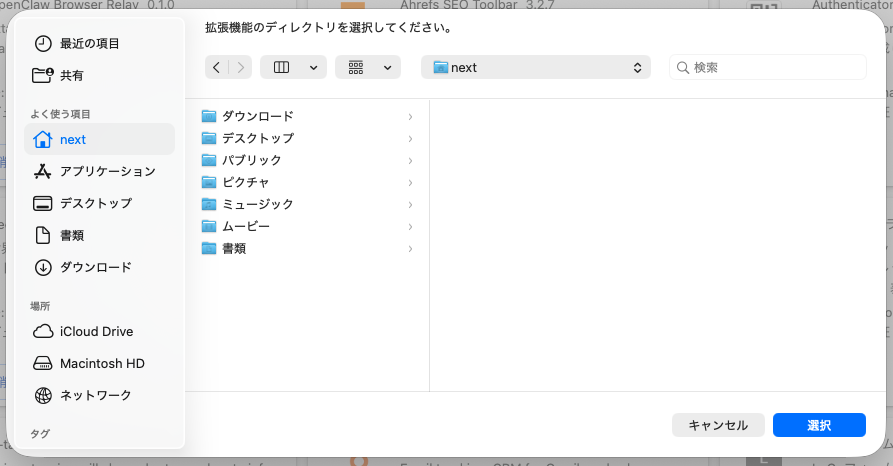Open the 'next' path popup menu
Viewport: 893px width, 466px height.
point(535,67)
